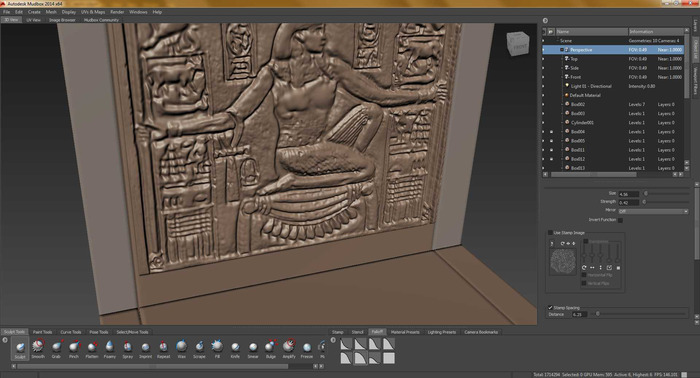700x378 pixels.
Task: Open the Material Presets tab
Action: pos(405,332)
